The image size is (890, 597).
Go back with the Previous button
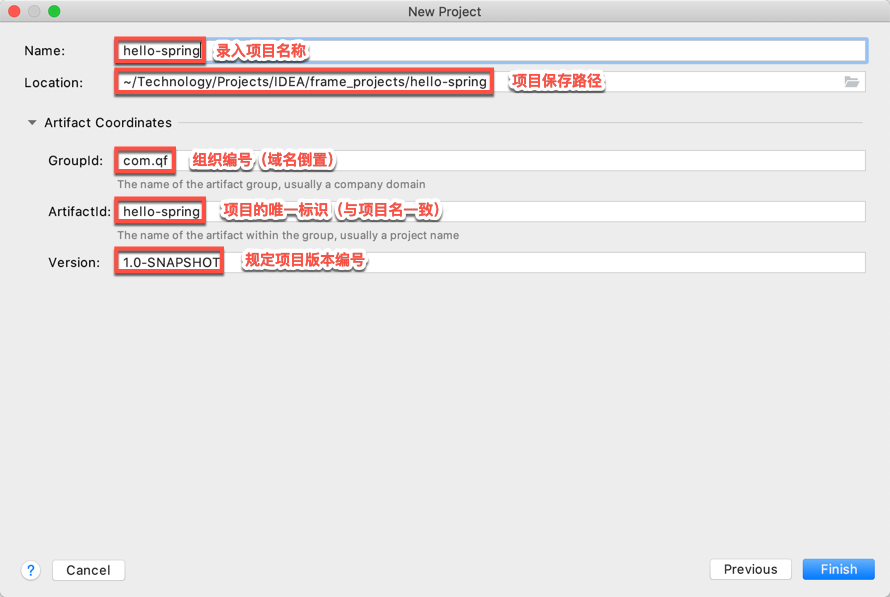[750, 569]
